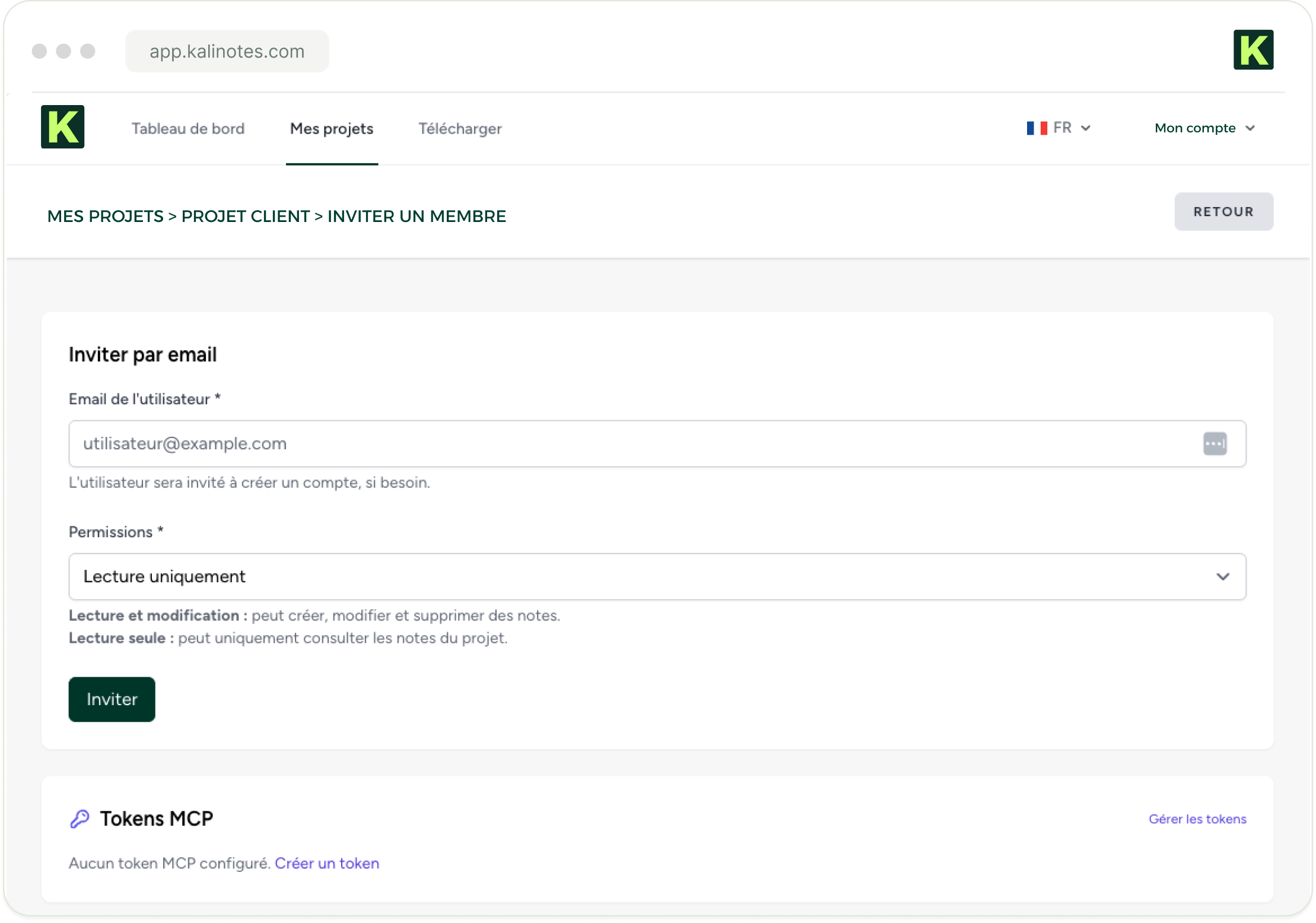
Task: Click the autofill icon in the email field
Action: (x=1215, y=443)
